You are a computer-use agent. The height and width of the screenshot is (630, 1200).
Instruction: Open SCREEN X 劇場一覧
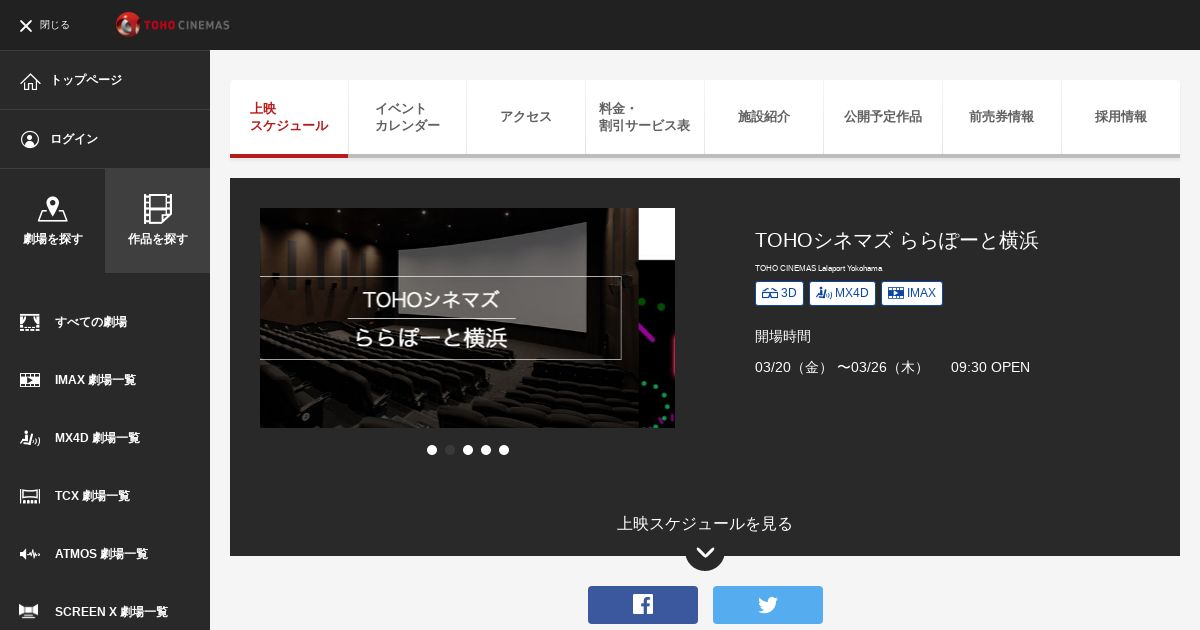[111, 612]
